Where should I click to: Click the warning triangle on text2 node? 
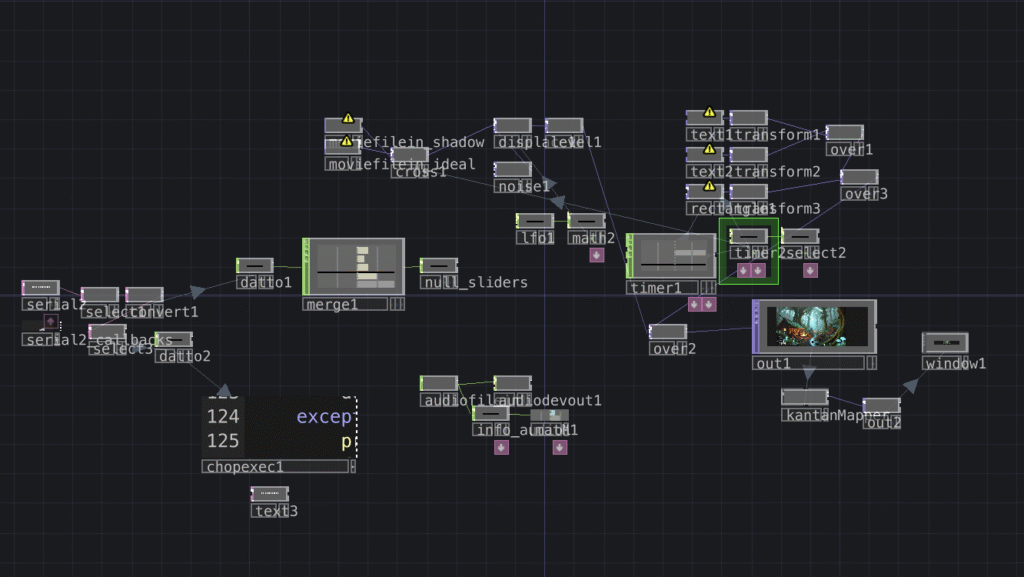pos(709,149)
